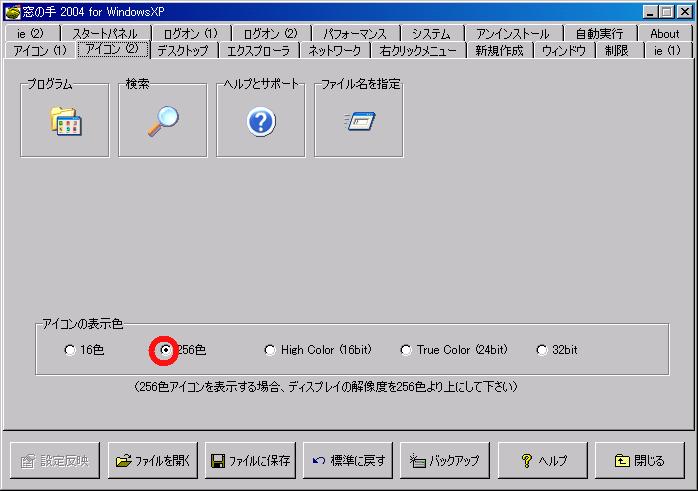Click the Help and Support question mark icon
Viewport: 698px width, 491px height.
(x=261, y=122)
